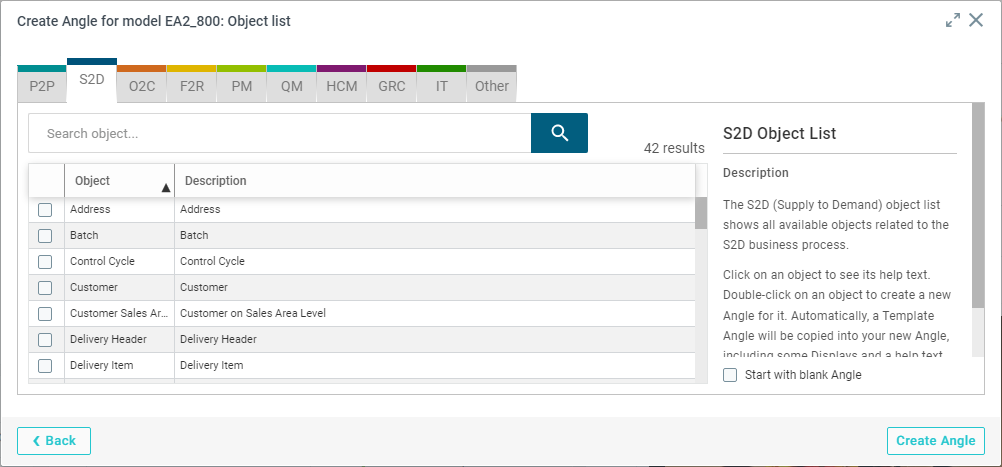Click the Object column sort arrow

click(165, 187)
